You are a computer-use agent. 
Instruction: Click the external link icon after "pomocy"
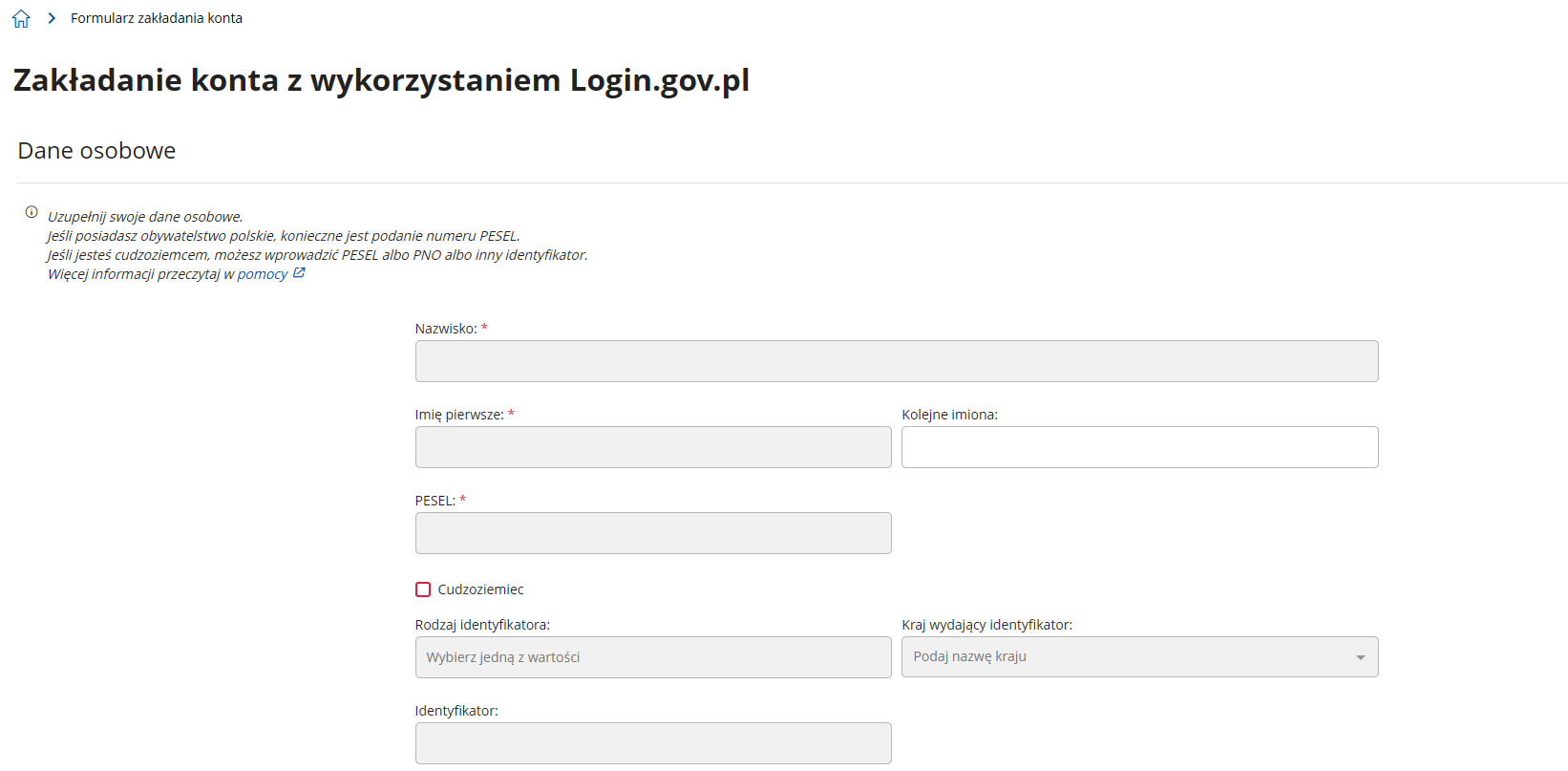point(299,273)
